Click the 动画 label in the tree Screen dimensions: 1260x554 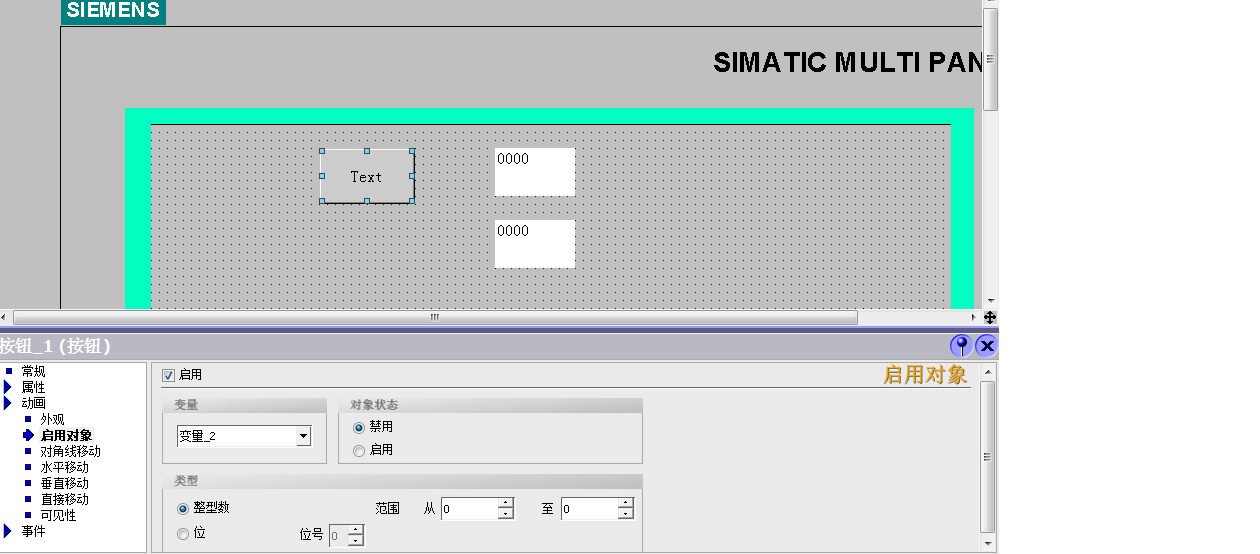pos(33,403)
